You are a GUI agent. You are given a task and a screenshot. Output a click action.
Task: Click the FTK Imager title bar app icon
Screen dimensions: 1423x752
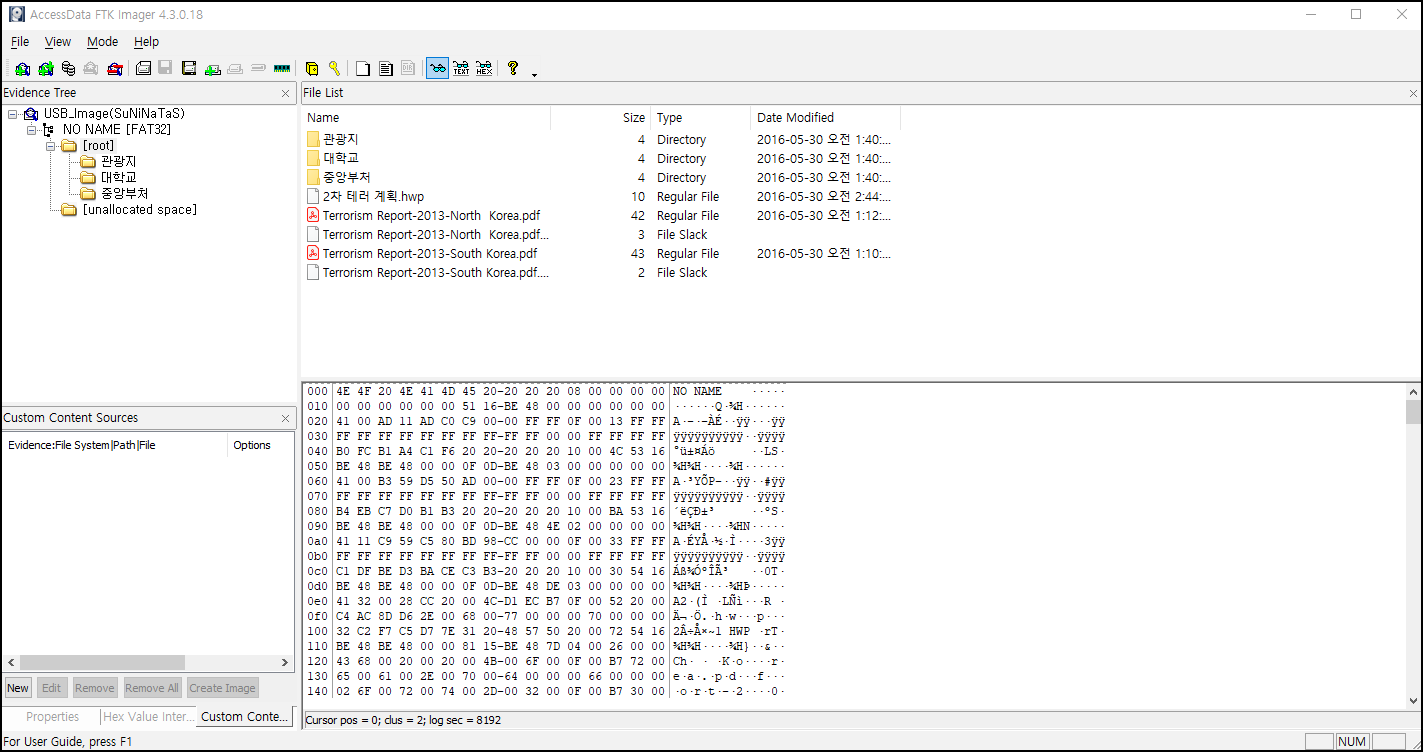(x=16, y=14)
